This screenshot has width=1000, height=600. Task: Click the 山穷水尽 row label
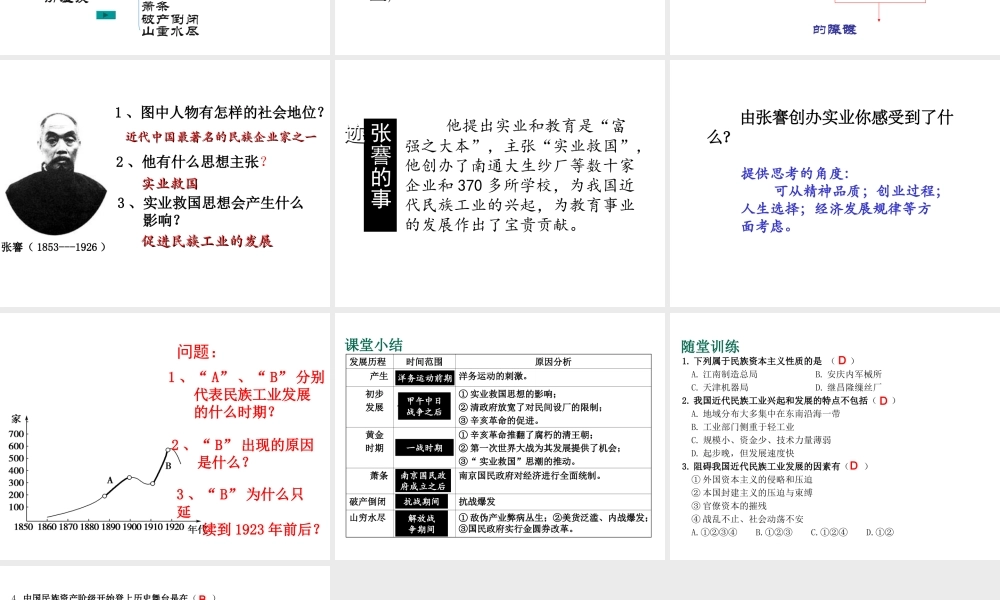coord(368,517)
